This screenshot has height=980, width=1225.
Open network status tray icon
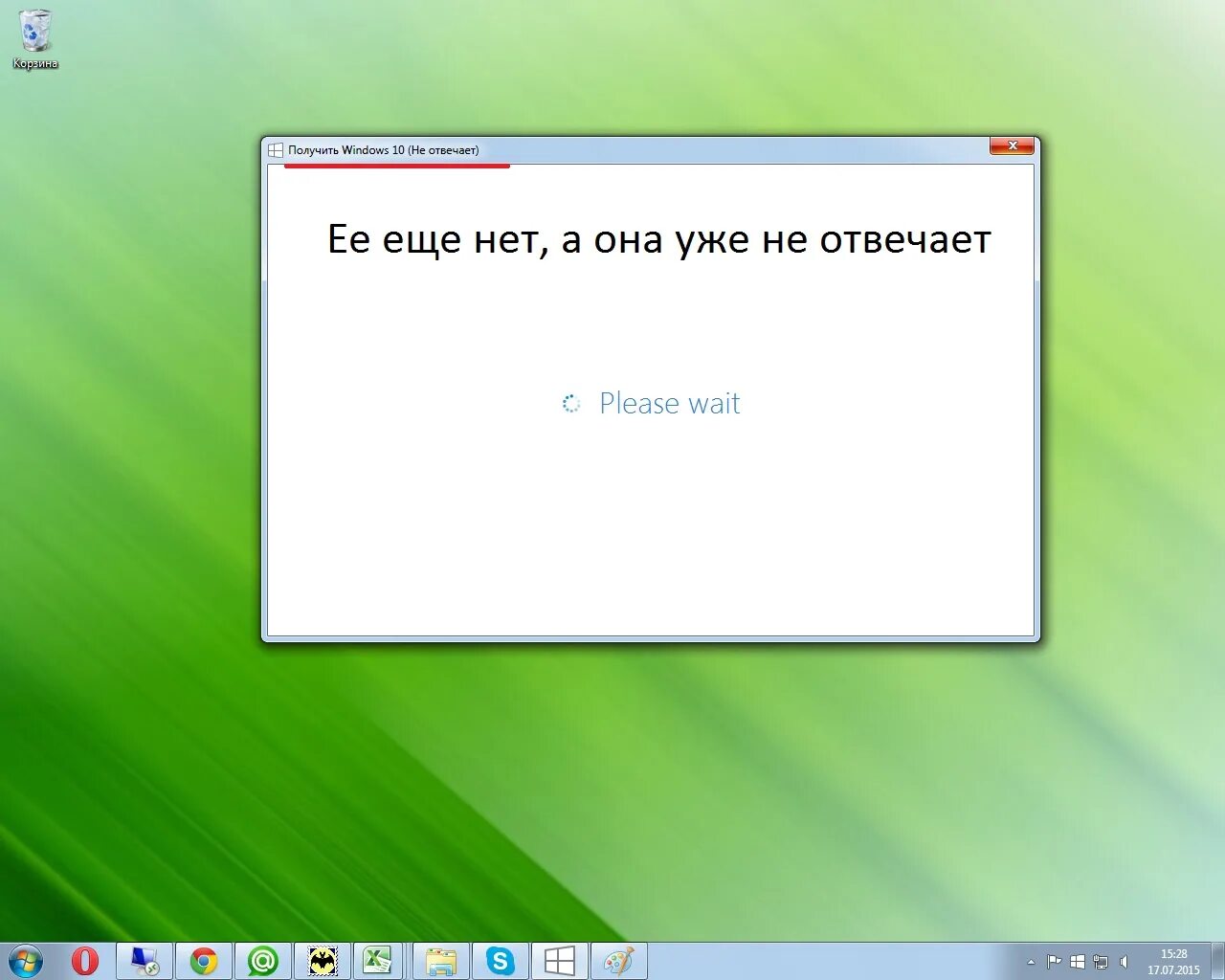tap(1101, 962)
